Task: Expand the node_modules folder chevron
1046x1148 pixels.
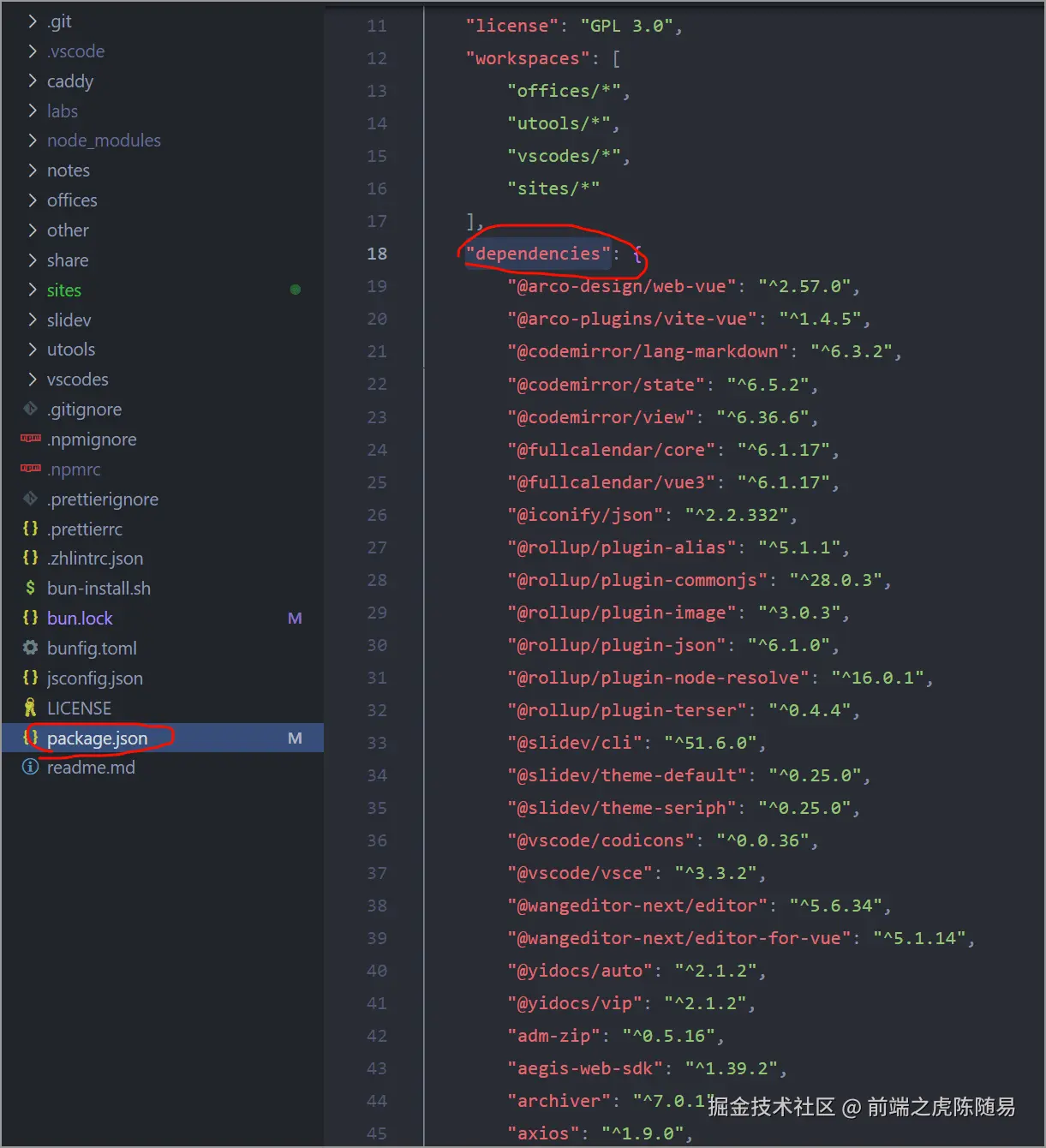Action: [x=33, y=140]
